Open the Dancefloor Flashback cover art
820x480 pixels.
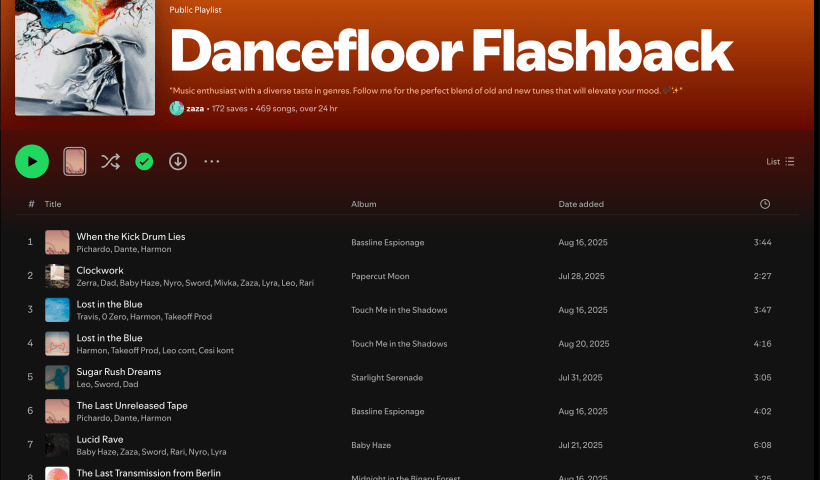[85, 58]
